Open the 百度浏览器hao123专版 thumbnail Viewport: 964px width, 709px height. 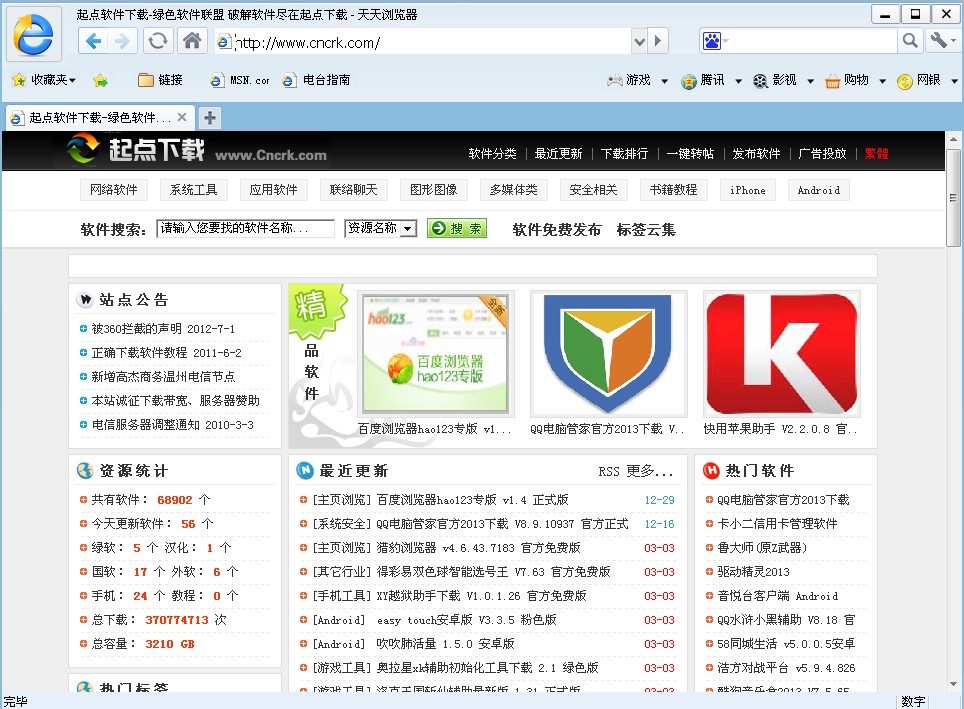[435, 354]
